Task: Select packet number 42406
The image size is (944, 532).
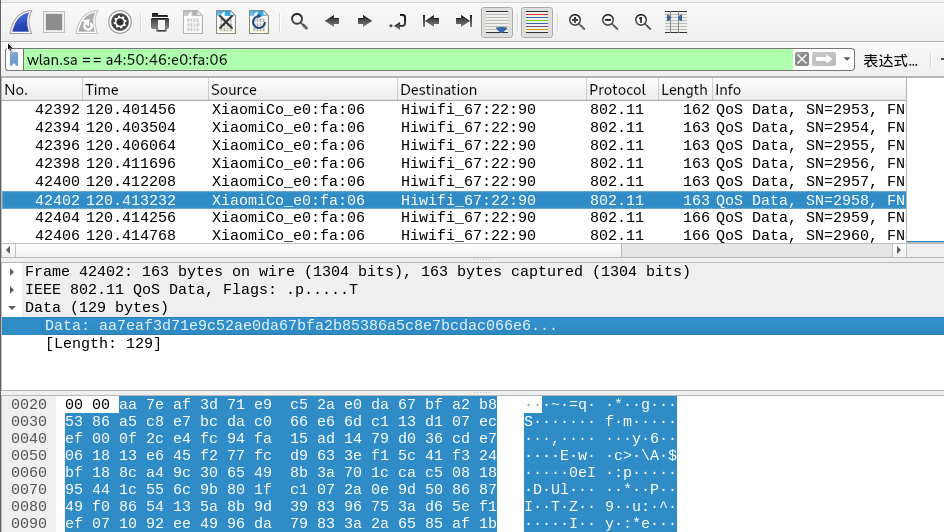Action: (454, 235)
